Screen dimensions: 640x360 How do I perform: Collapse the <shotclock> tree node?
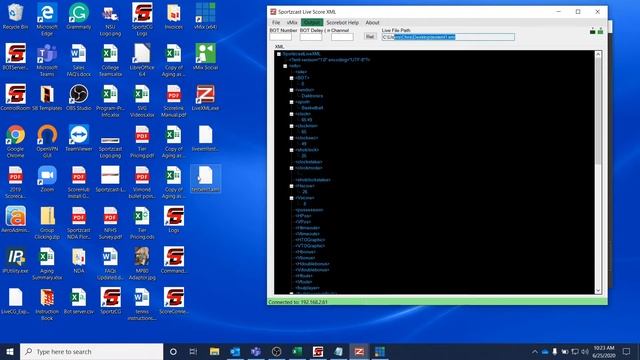coord(291,150)
